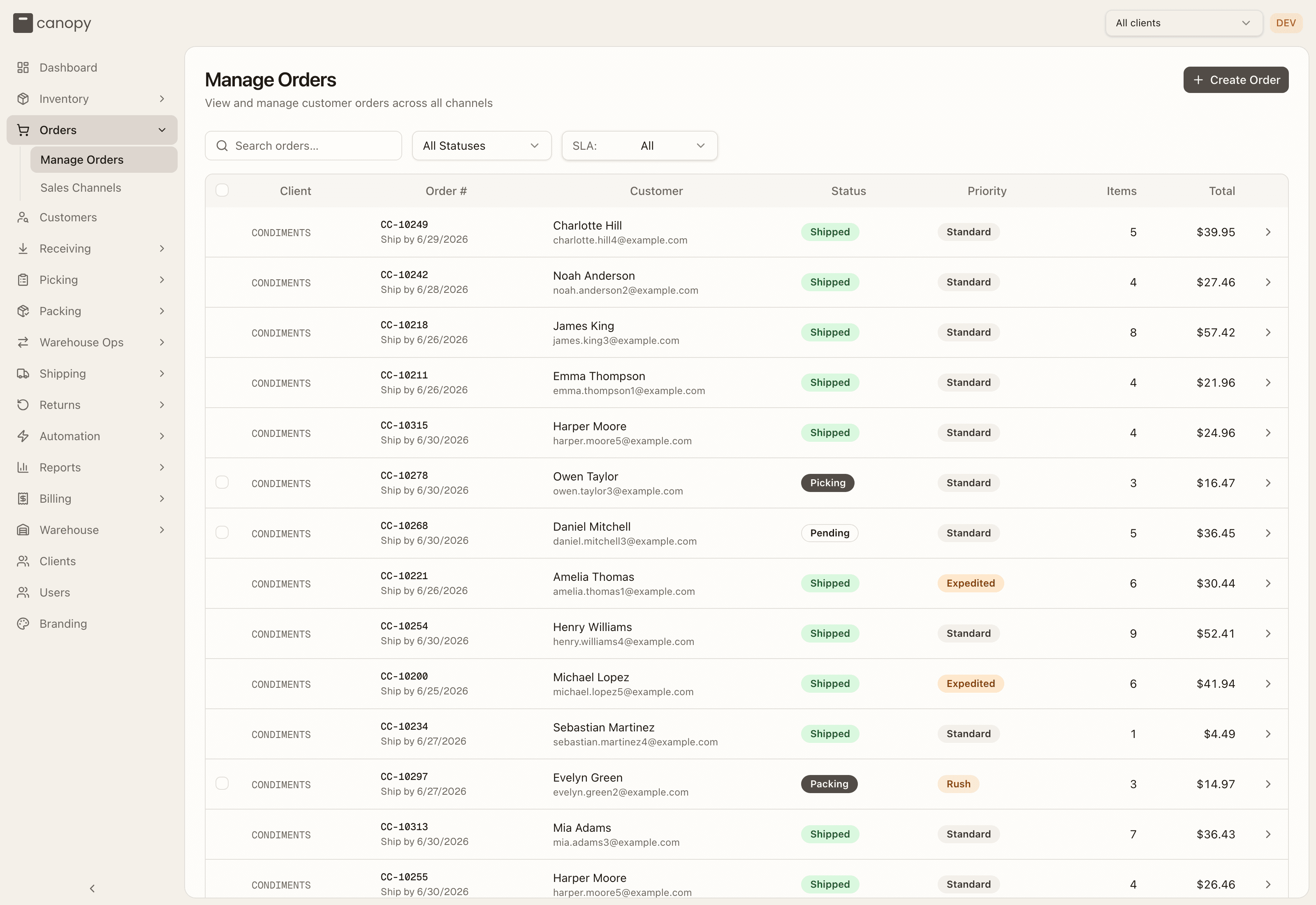Viewport: 1316px width, 905px height.
Task: Click the Dashboard grid icon
Action: click(23, 67)
